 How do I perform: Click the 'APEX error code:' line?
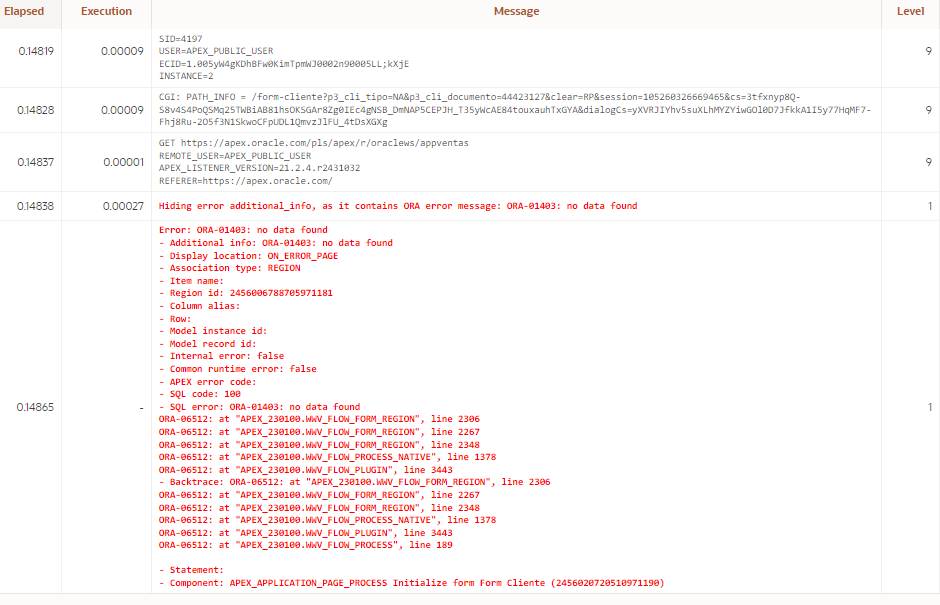[x=207, y=382]
